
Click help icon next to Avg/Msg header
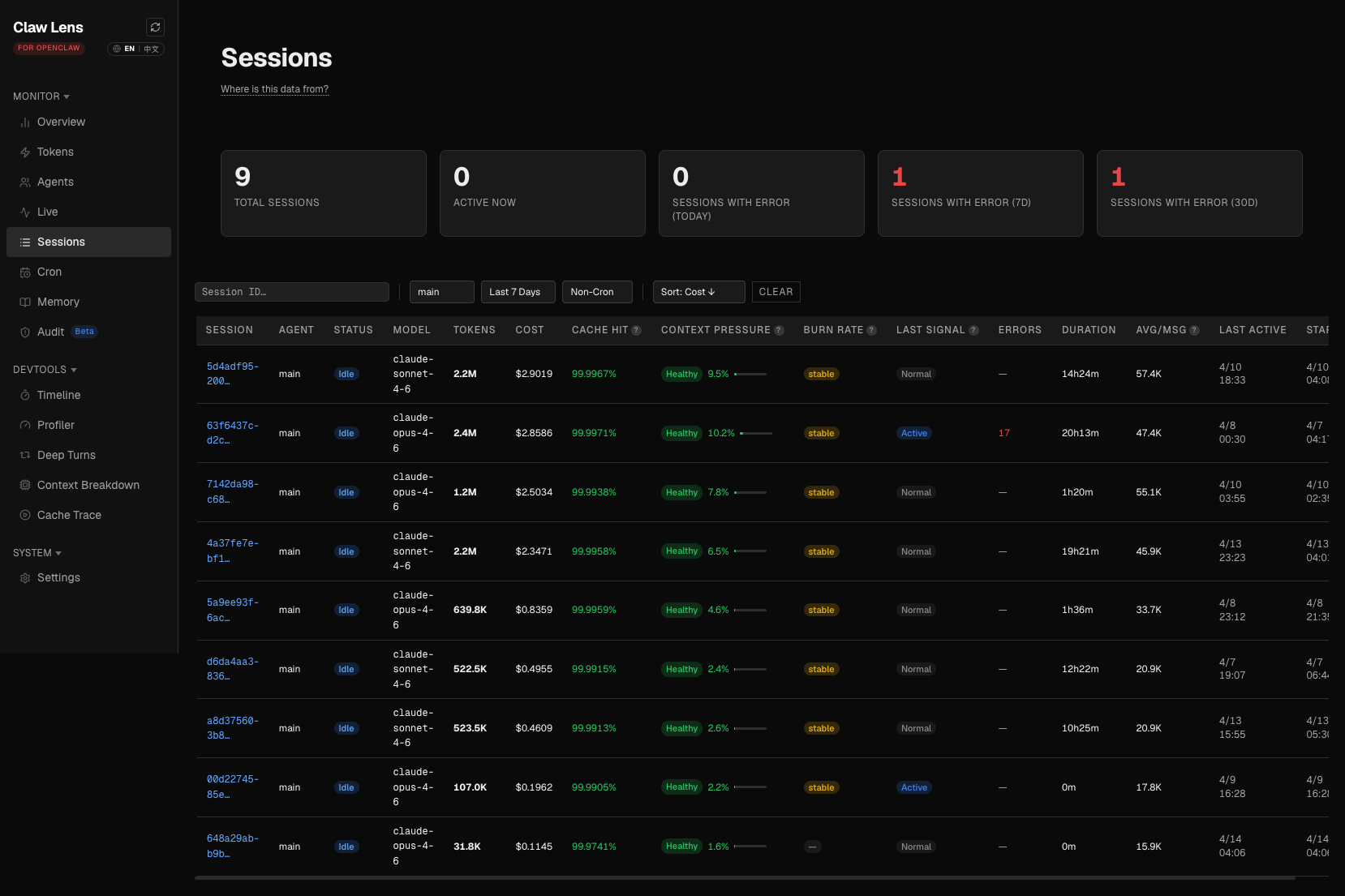pyautogui.click(x=1195, y=331)
